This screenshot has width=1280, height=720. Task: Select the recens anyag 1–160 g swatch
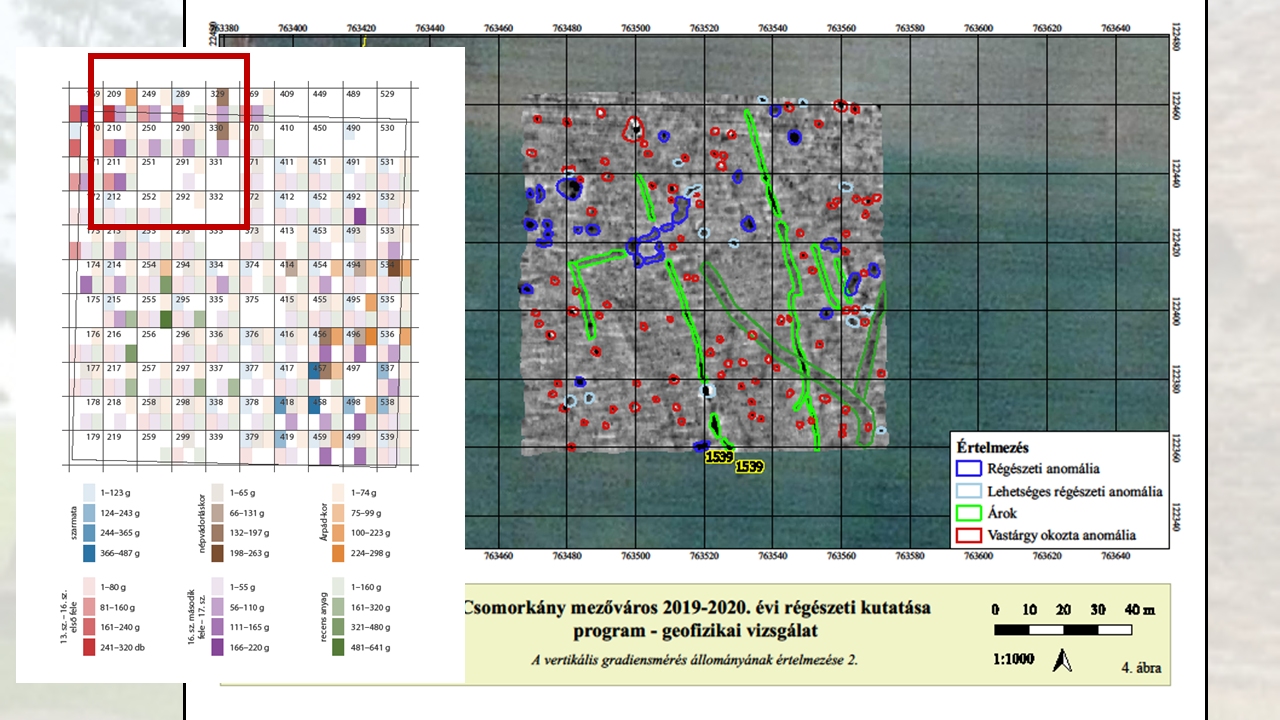pyautogui.click(x=340, y=587)
